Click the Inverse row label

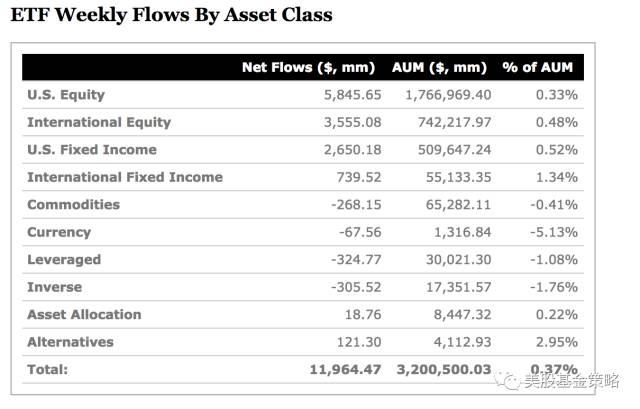[55, 287]
